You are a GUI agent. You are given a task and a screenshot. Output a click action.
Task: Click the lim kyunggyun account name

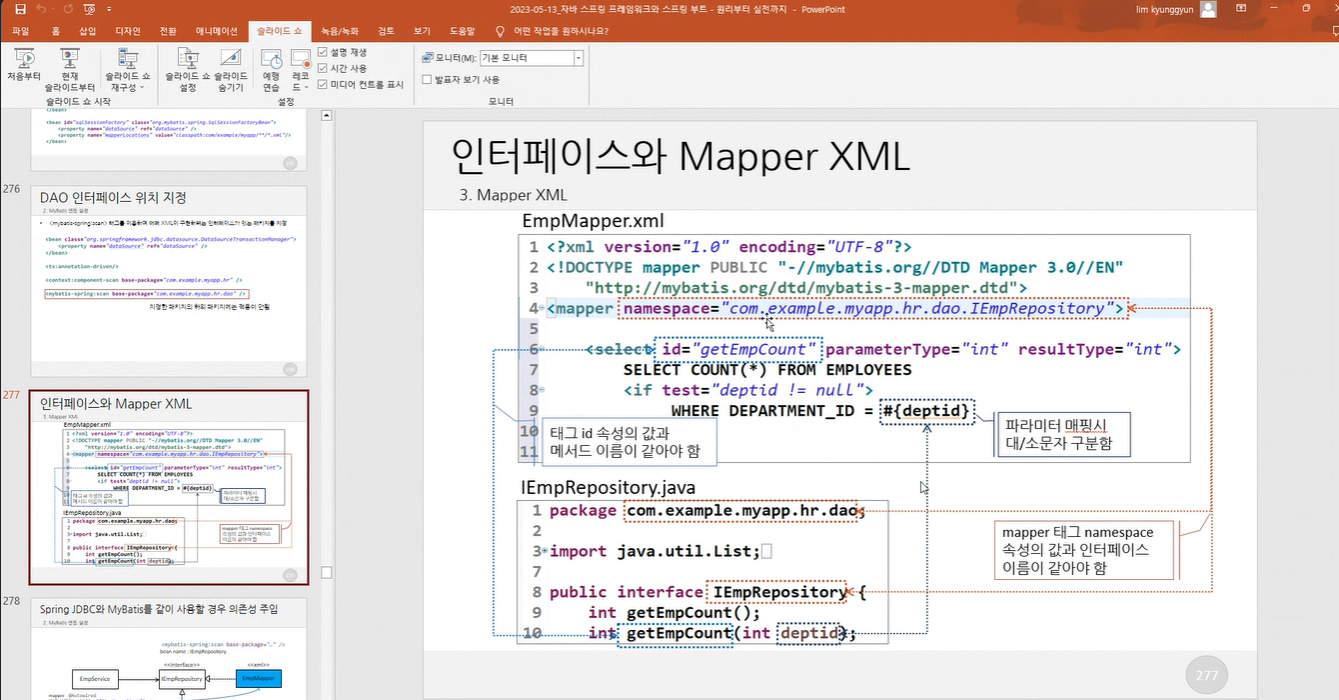click(1165, 9)
